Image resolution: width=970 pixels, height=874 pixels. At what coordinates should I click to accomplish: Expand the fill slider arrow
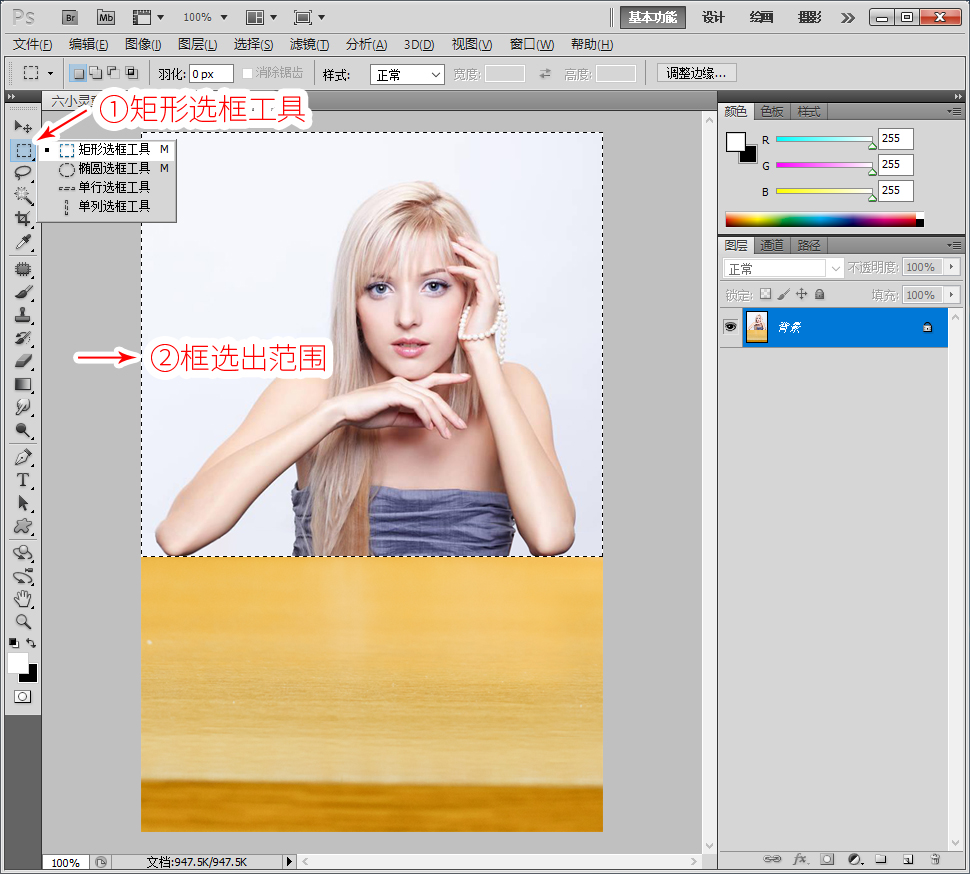tap(951, 294)
